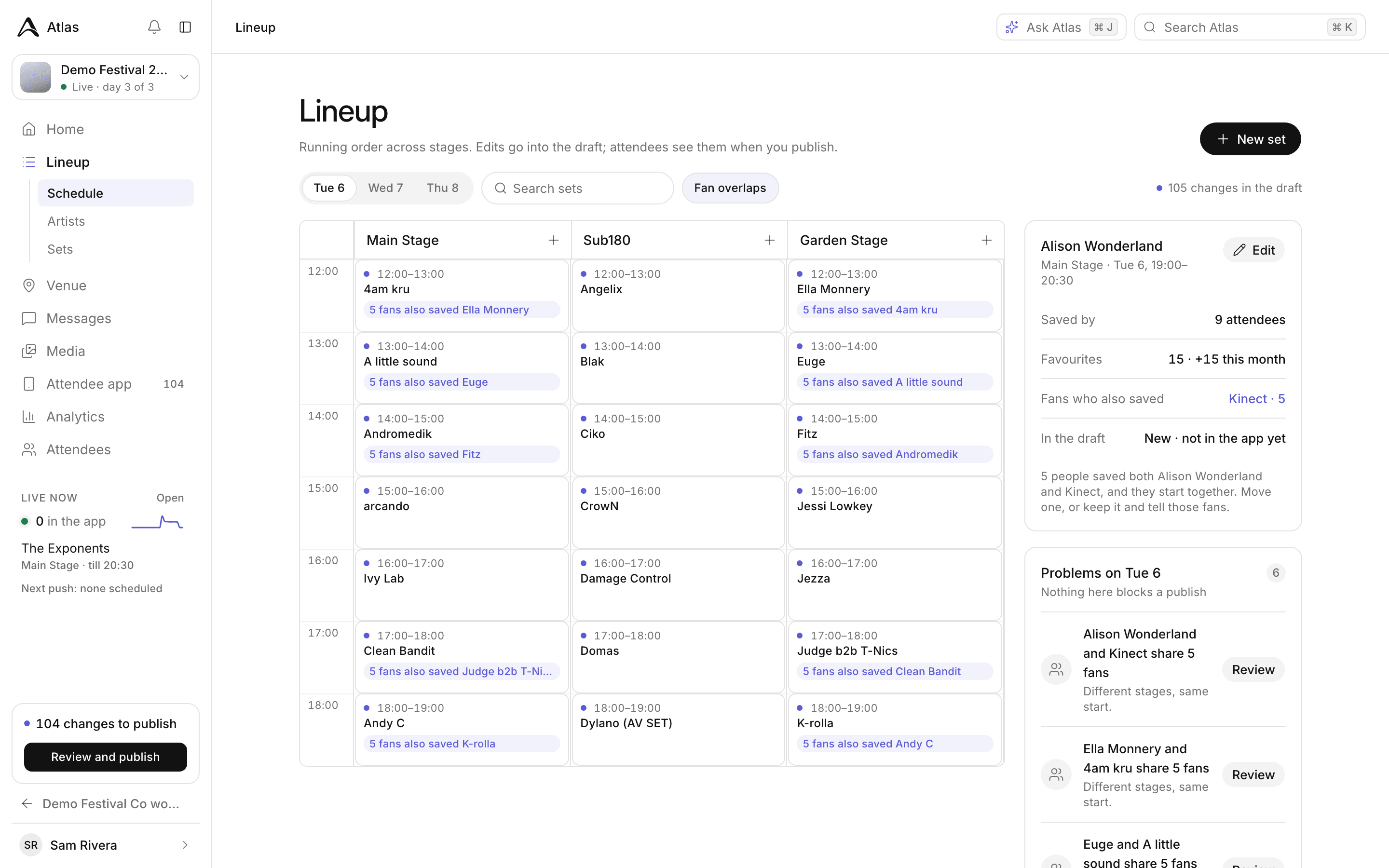
Task: Edit the Alison Wonderland set
Action: pyautogui.click(x=1253, y=250)
